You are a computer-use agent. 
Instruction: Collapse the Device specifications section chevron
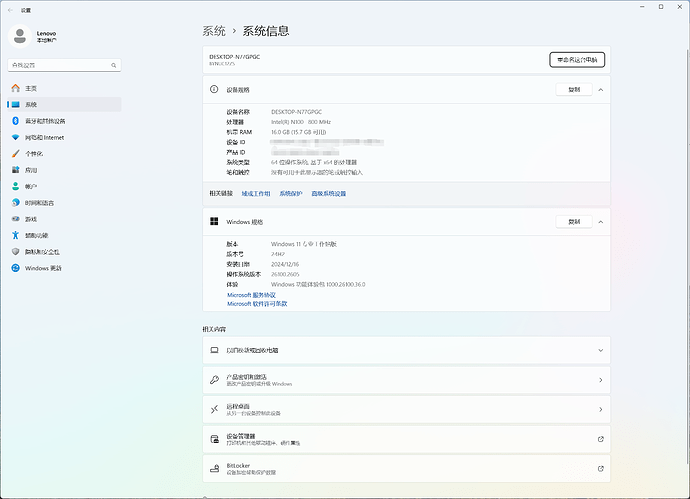600,90
